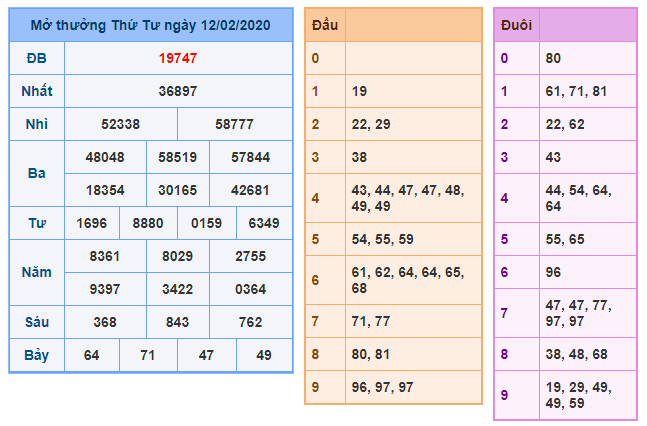
Task: Click the 'Nhất' row label
Action: pos(37,91)
